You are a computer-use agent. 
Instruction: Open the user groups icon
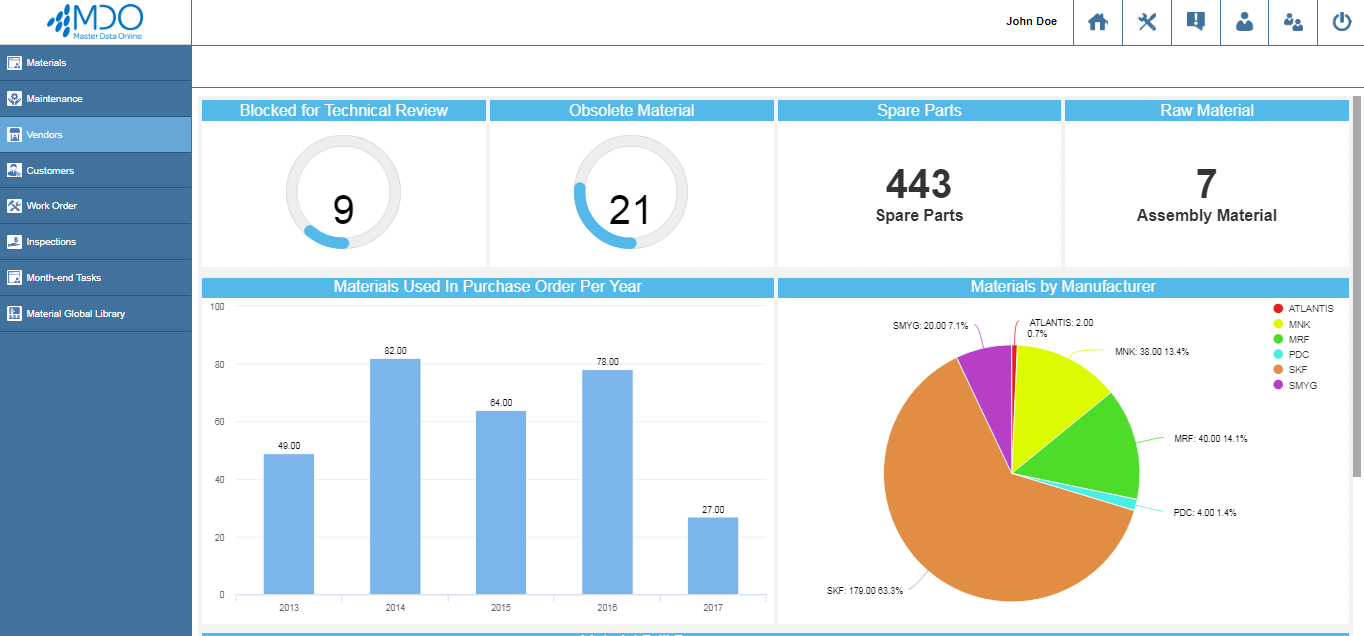[x=1293, y=22]
